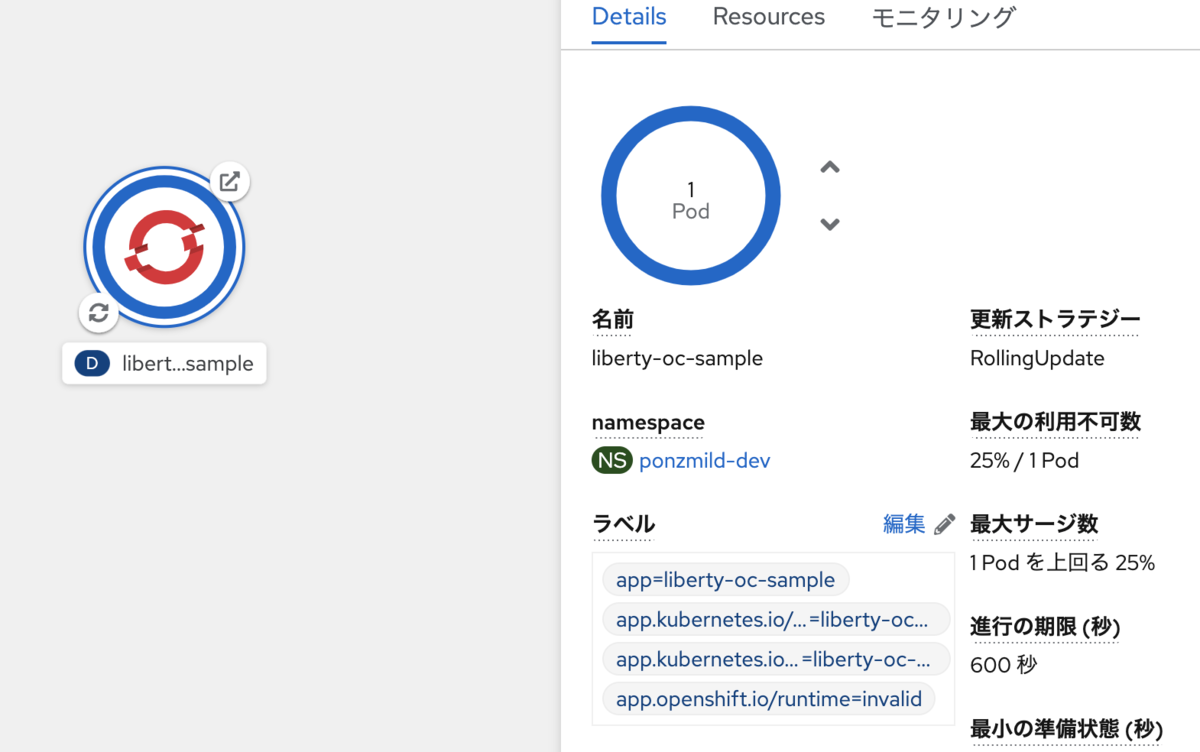Select the libert...sample node label
This screenshot has width=1200, height=752.
165,363
